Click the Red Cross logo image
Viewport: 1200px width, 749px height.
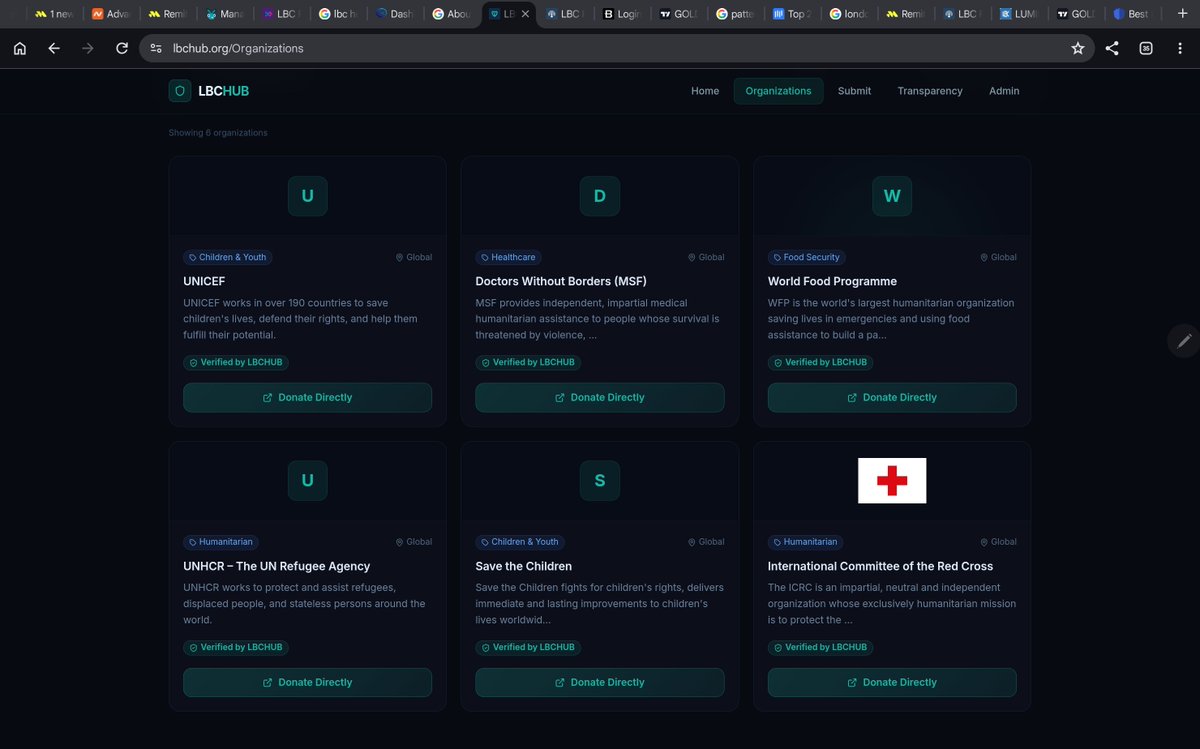coord(892,481)
